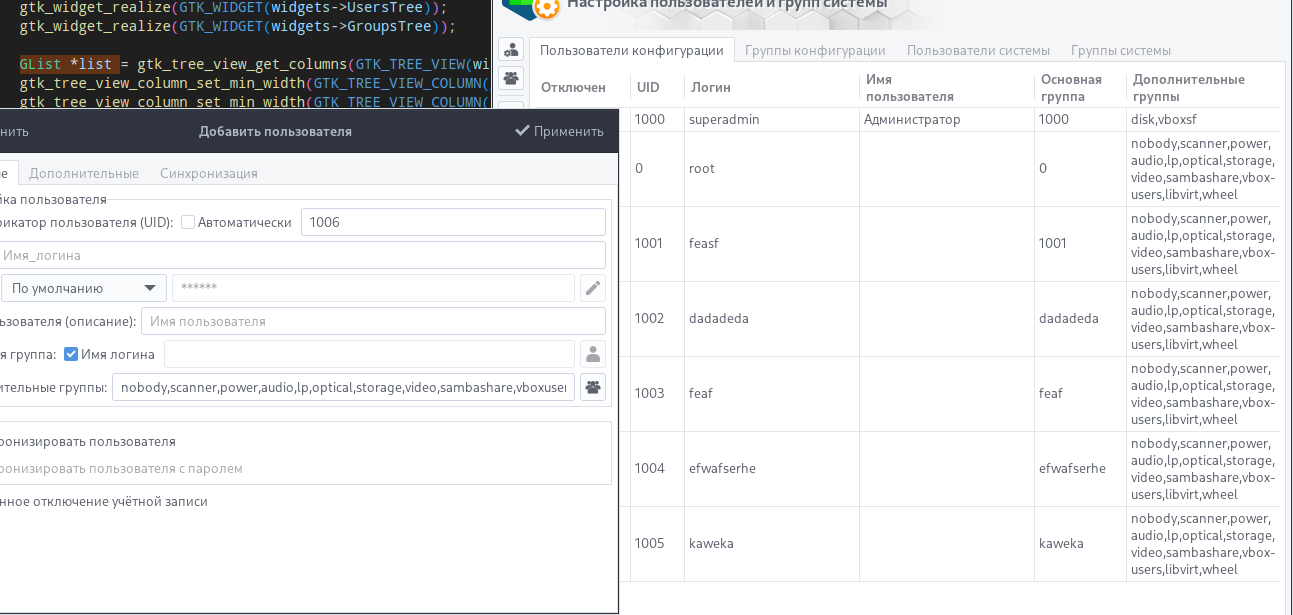Click the pencil icon next to password field
Viewport: 1293px width, 615px height.
[593, 289]
